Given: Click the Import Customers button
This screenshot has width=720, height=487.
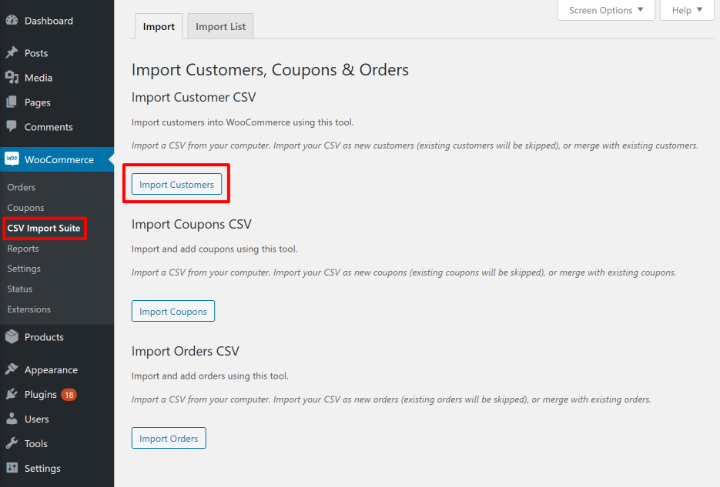Looking at the screenshot, I should tap(176, 184).
